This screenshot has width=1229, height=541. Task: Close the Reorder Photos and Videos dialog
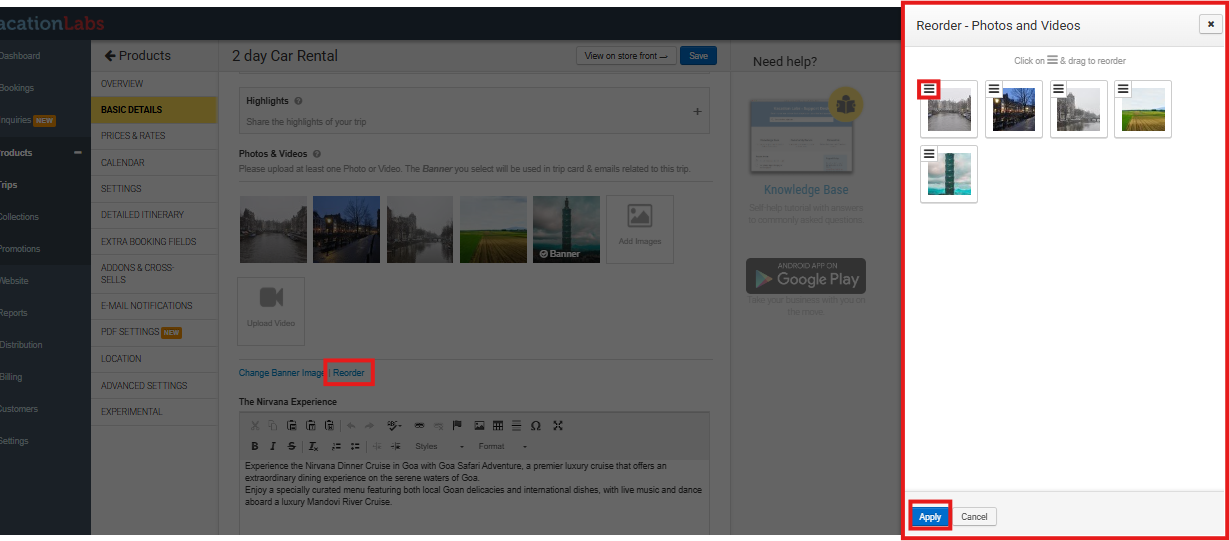coord(1209,25)
